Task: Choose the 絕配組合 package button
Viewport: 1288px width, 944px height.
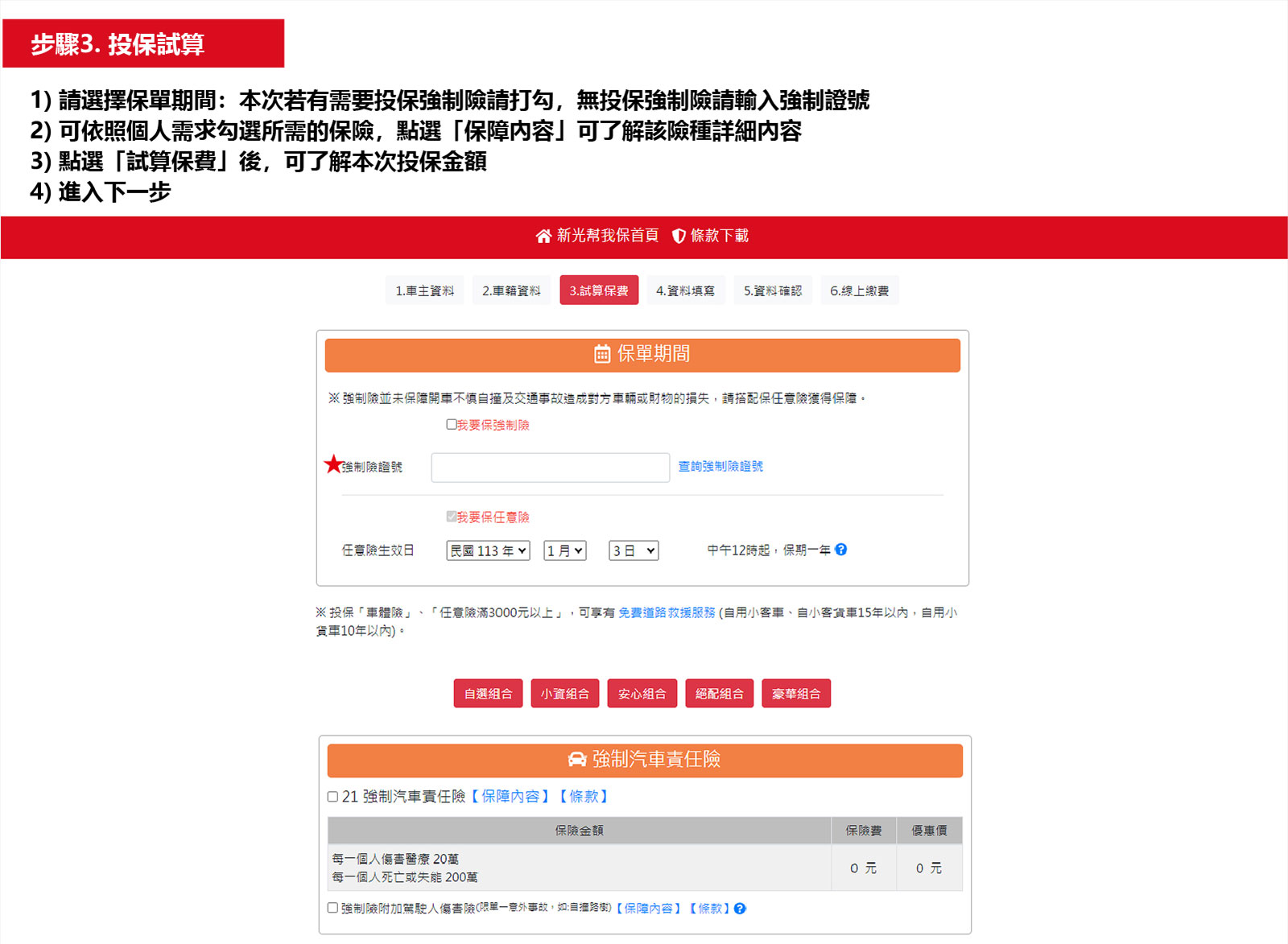Action: click(x=720, y=694)
